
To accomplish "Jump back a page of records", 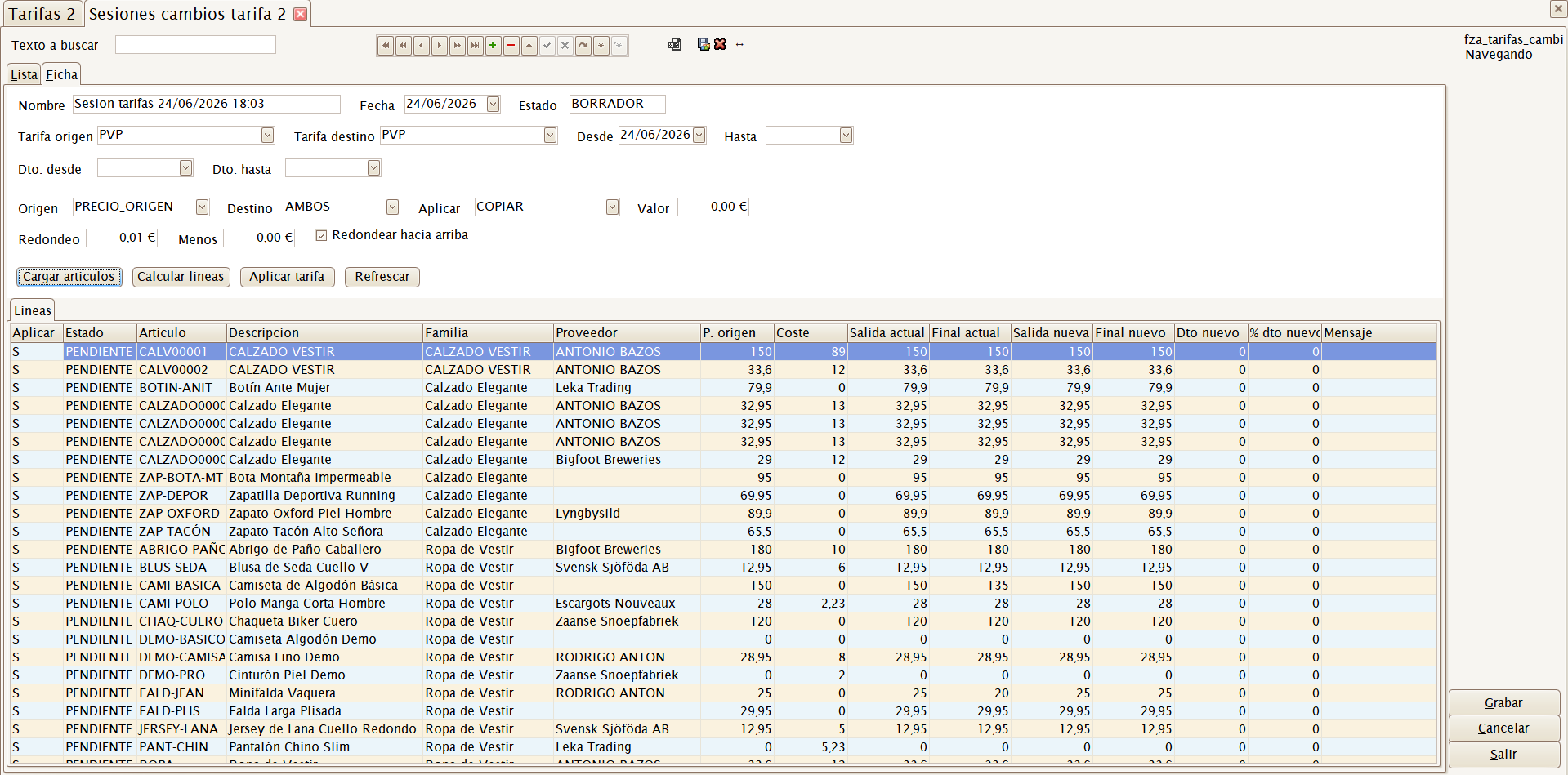I will point(404,46).
